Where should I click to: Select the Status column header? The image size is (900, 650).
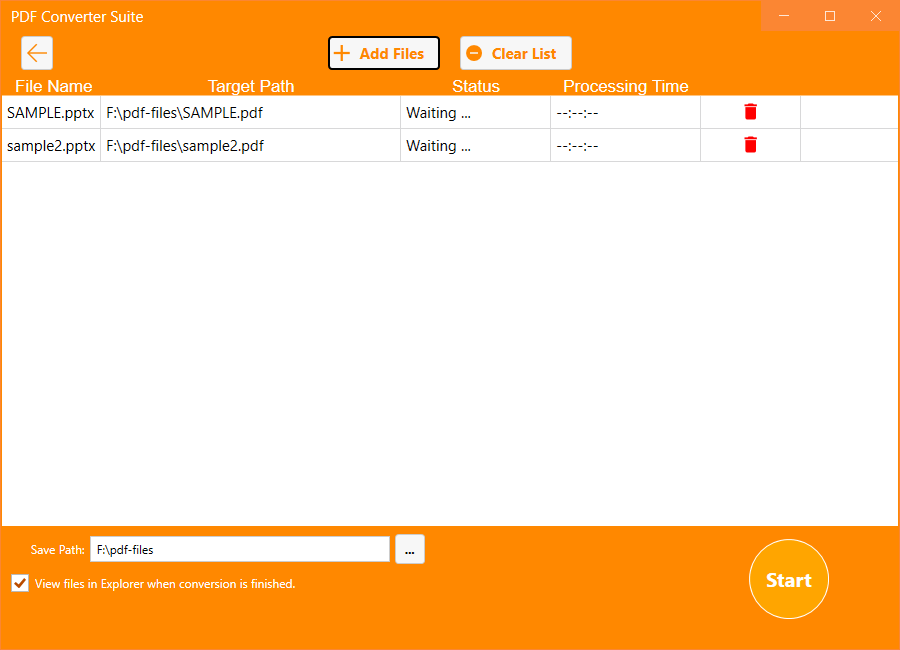pyautogui.click(x=475, y=87)
